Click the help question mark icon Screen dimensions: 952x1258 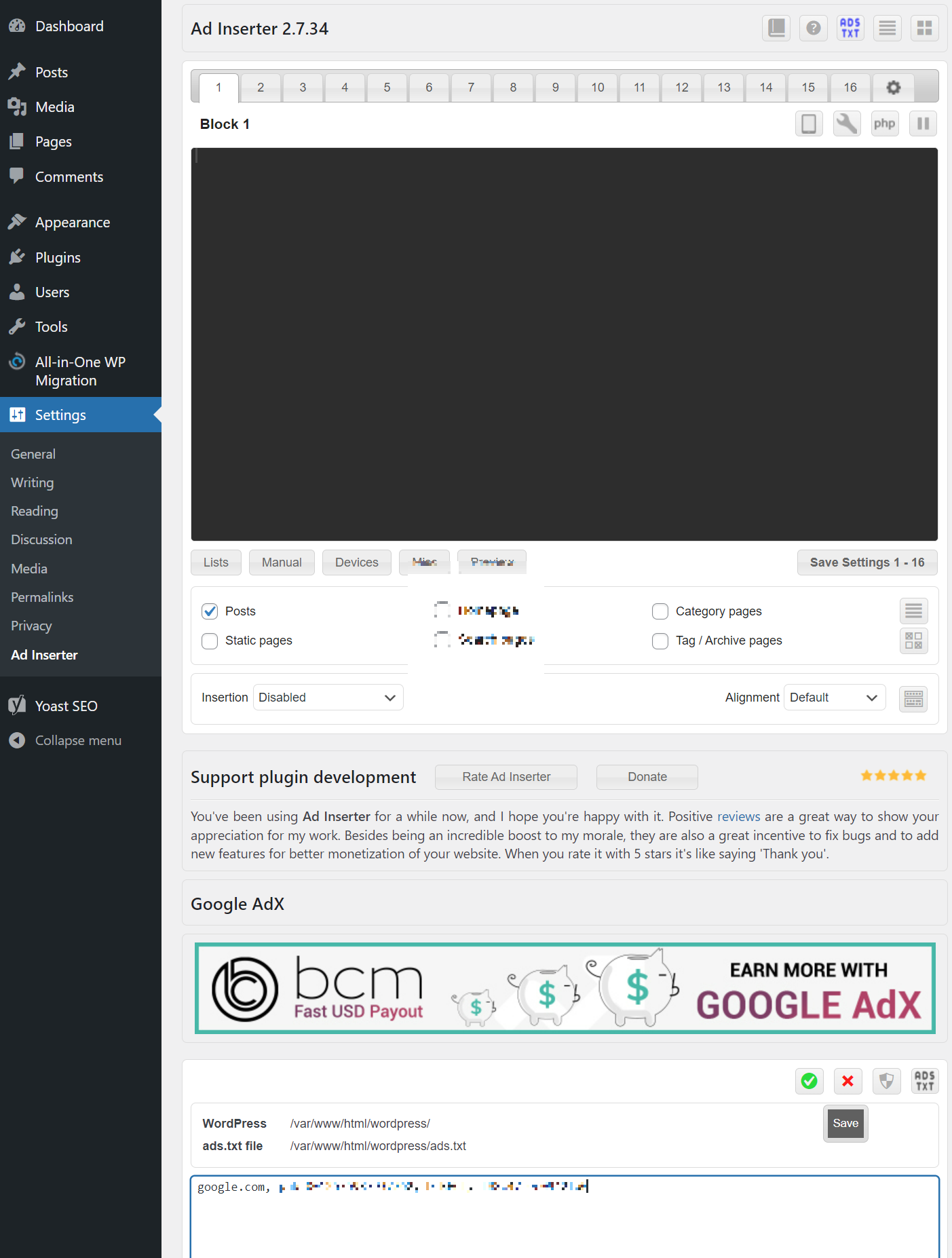click(813, 28)
